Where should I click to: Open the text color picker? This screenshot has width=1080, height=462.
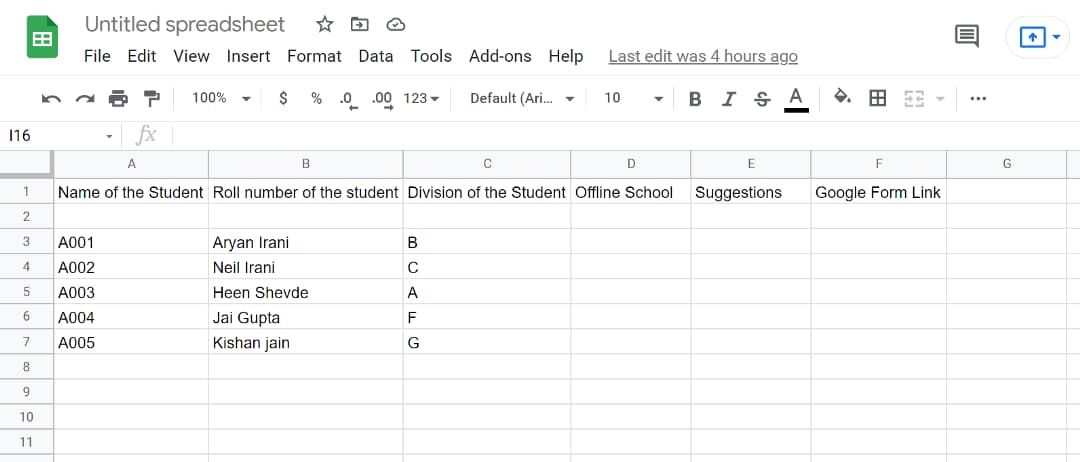(x=796, y=99)
